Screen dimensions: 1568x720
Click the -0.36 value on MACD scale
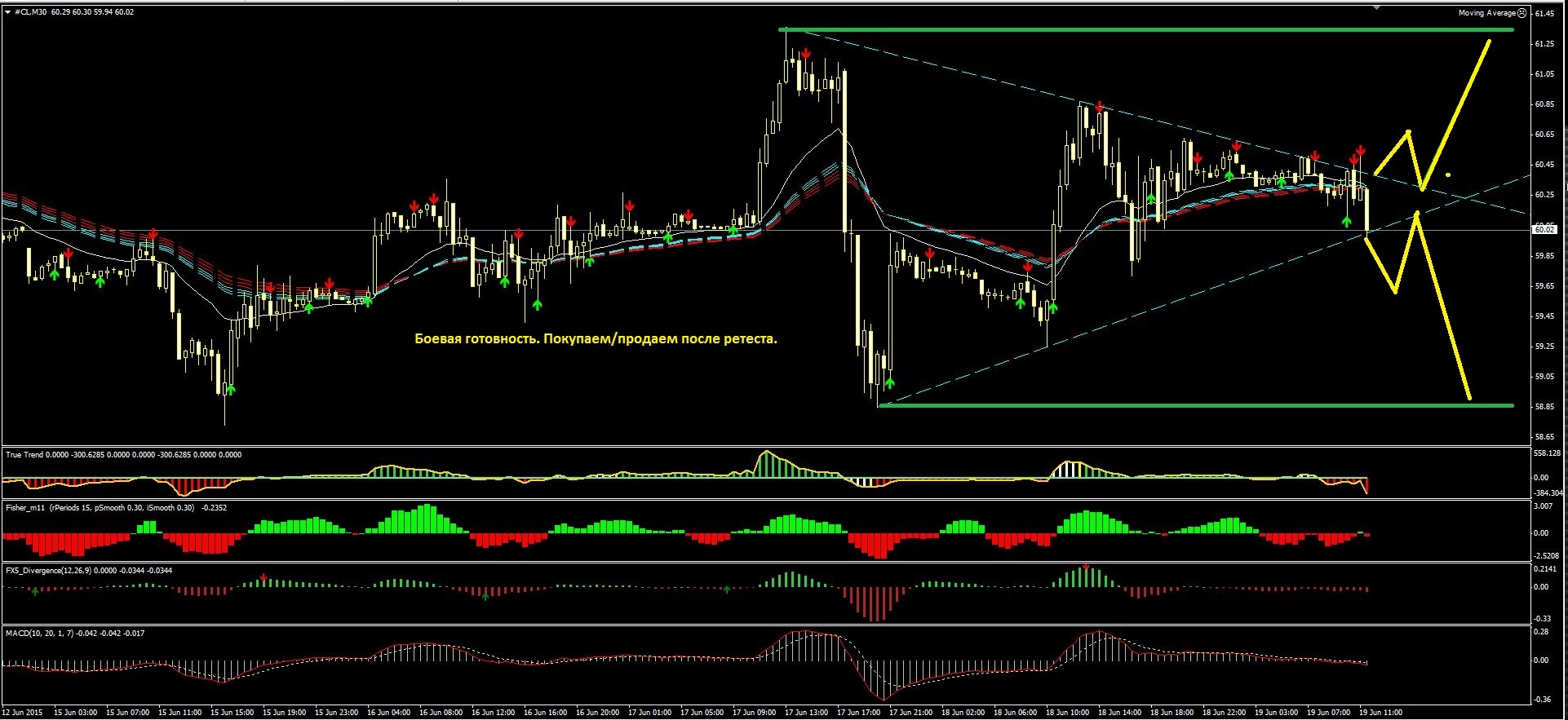click(x=1542, y=700)
